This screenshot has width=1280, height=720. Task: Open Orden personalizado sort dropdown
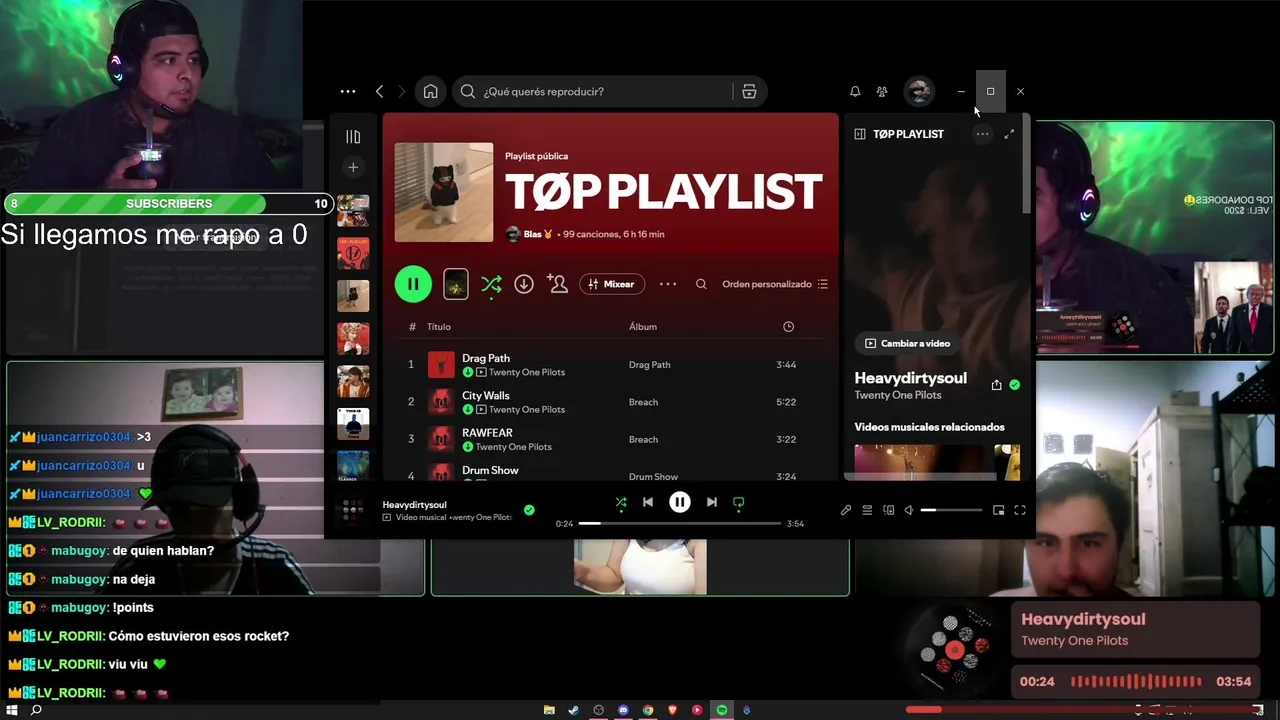pyautogui.click(x=775, y=284)
